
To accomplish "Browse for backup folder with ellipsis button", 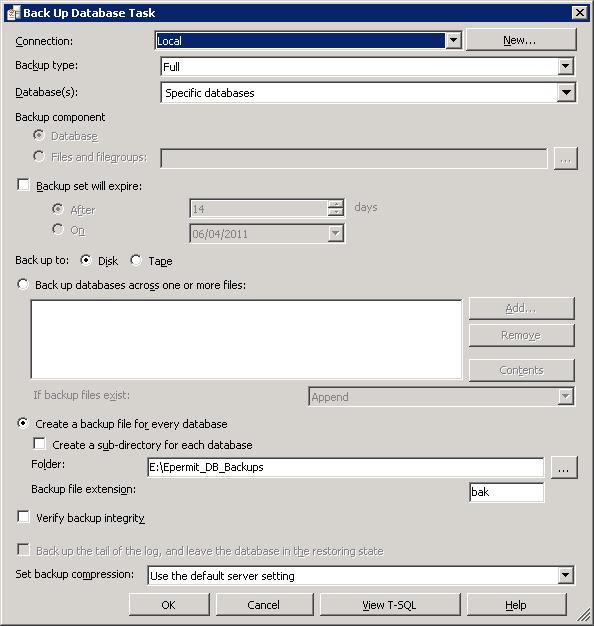I will point(564,467).
